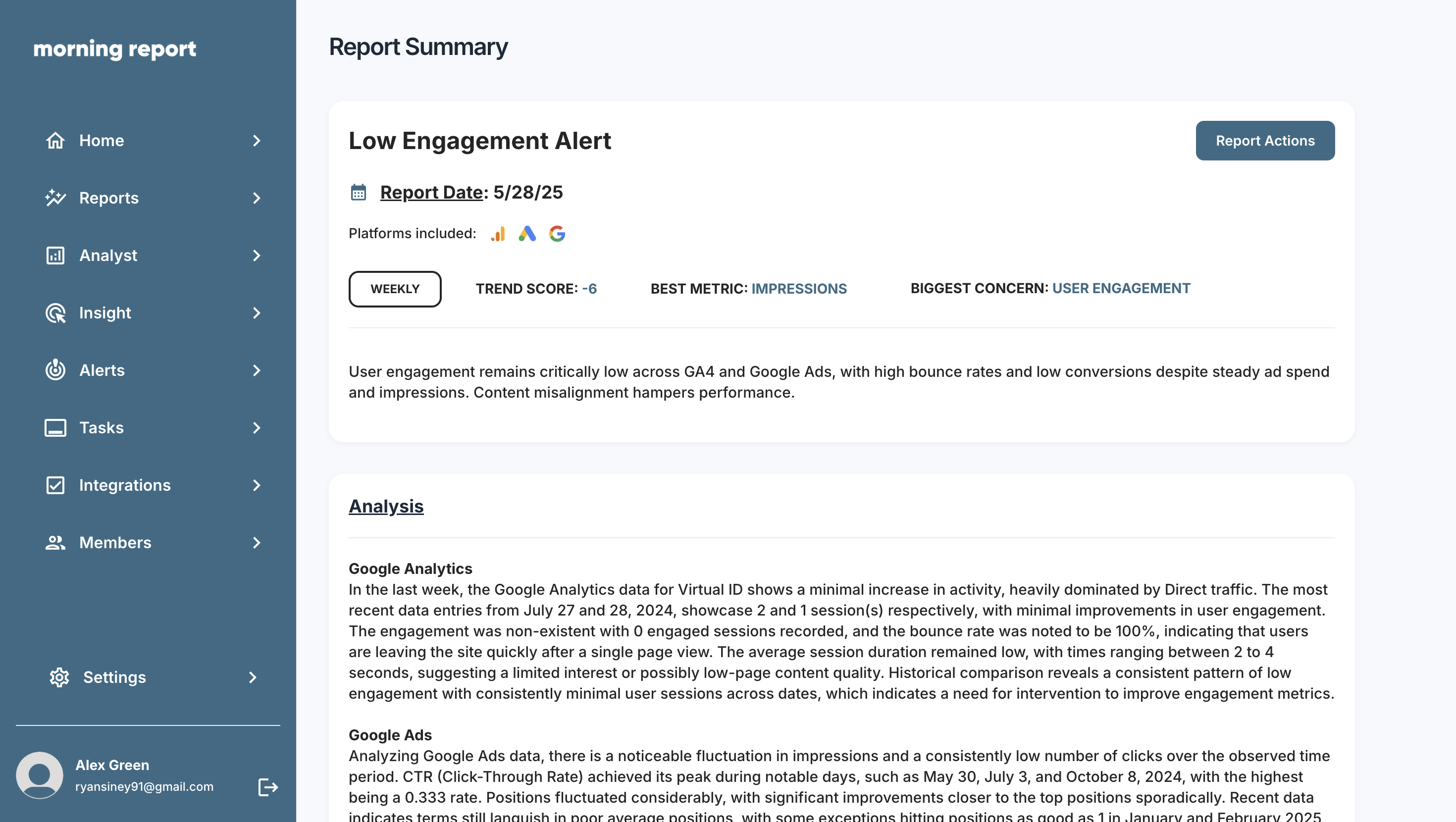
Task: Click the Settings gear icon
Action: point(59,677)
